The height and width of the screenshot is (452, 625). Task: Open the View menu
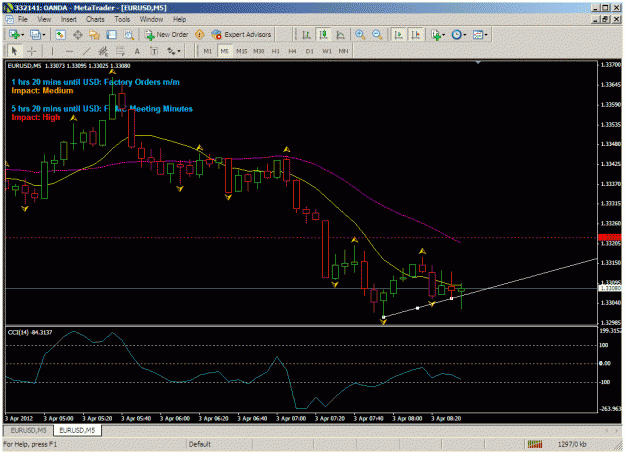pyautogui.click(x=44, y=19)
